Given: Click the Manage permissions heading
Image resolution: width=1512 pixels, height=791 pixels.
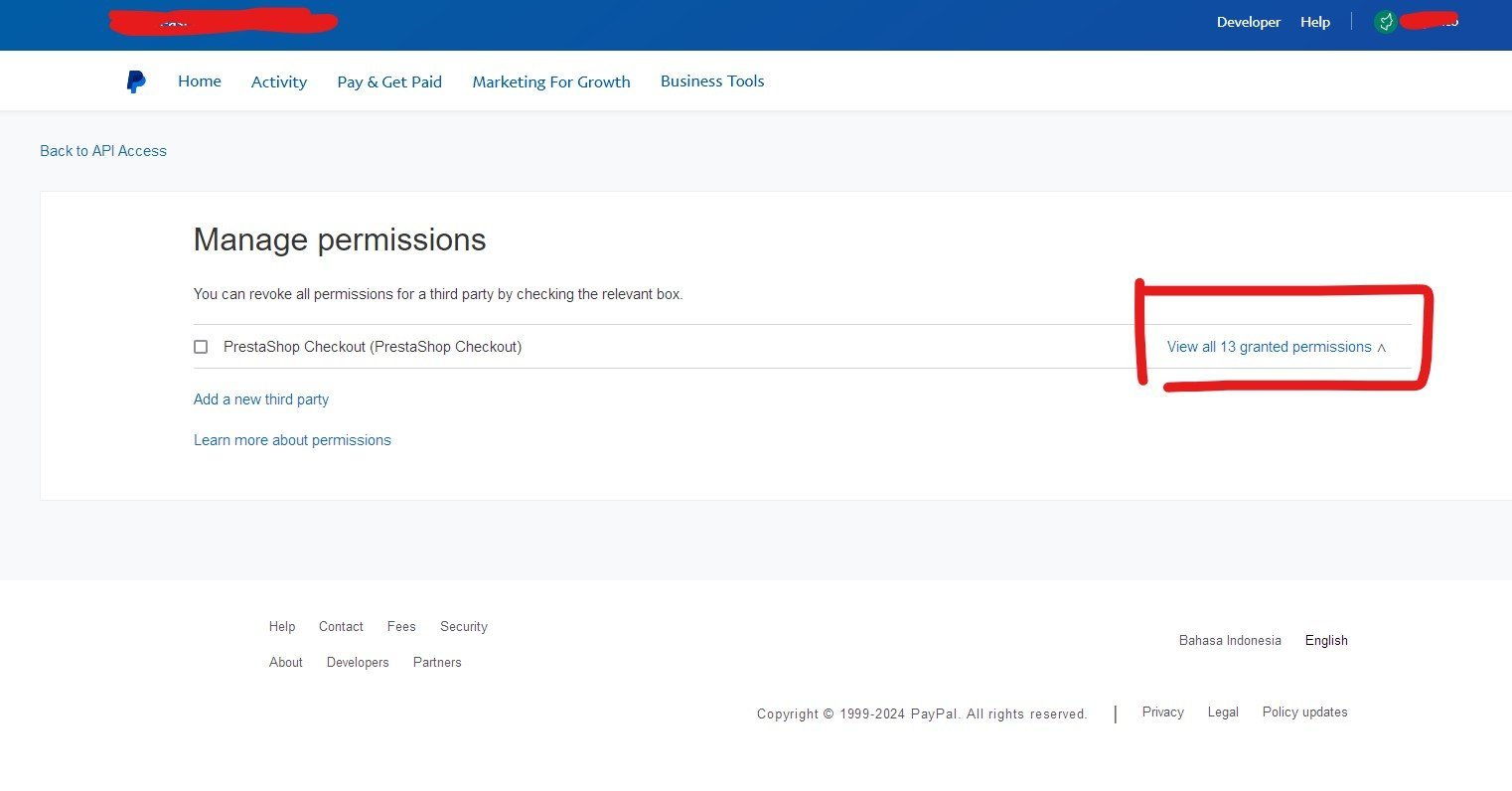Looking at the screenshot, I should (340, 239).
